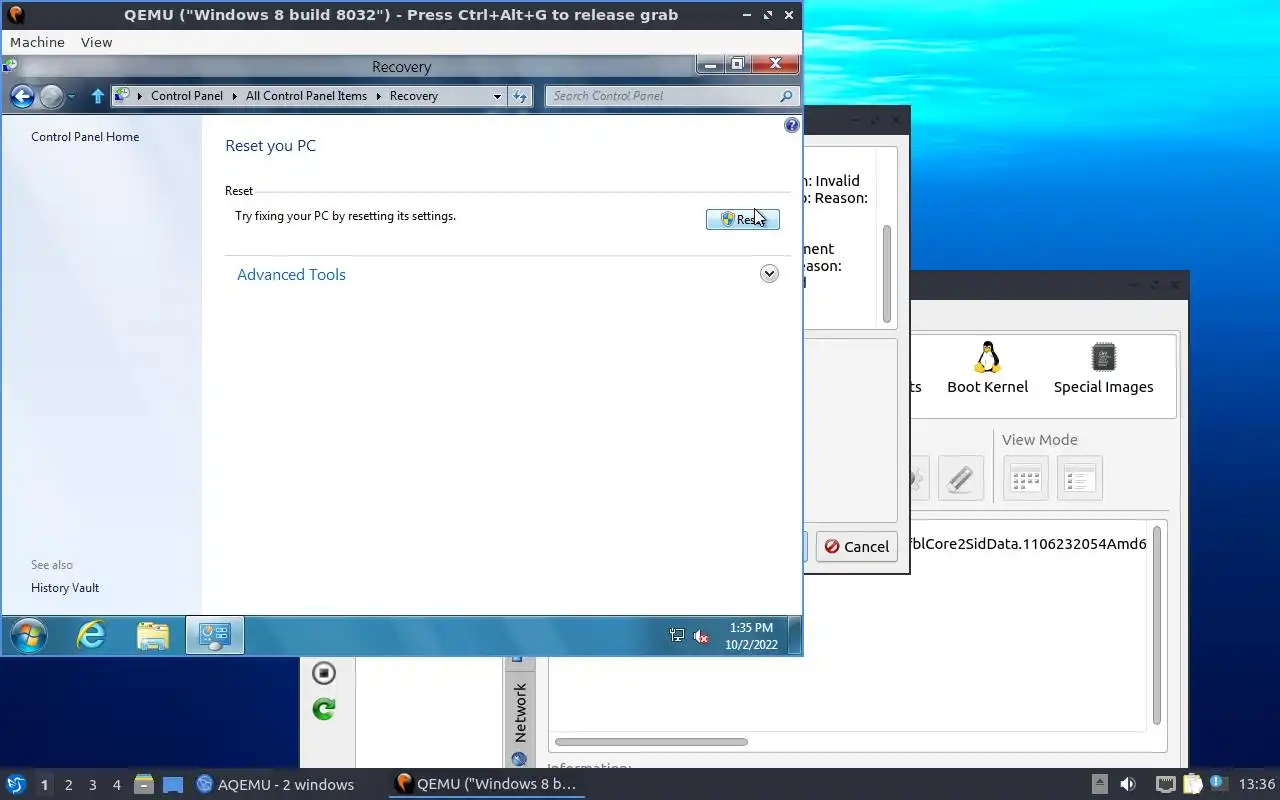Click the AQEMU stop VM icon
Viewport: 1280px width, 800px height.
tap(323, 673)
